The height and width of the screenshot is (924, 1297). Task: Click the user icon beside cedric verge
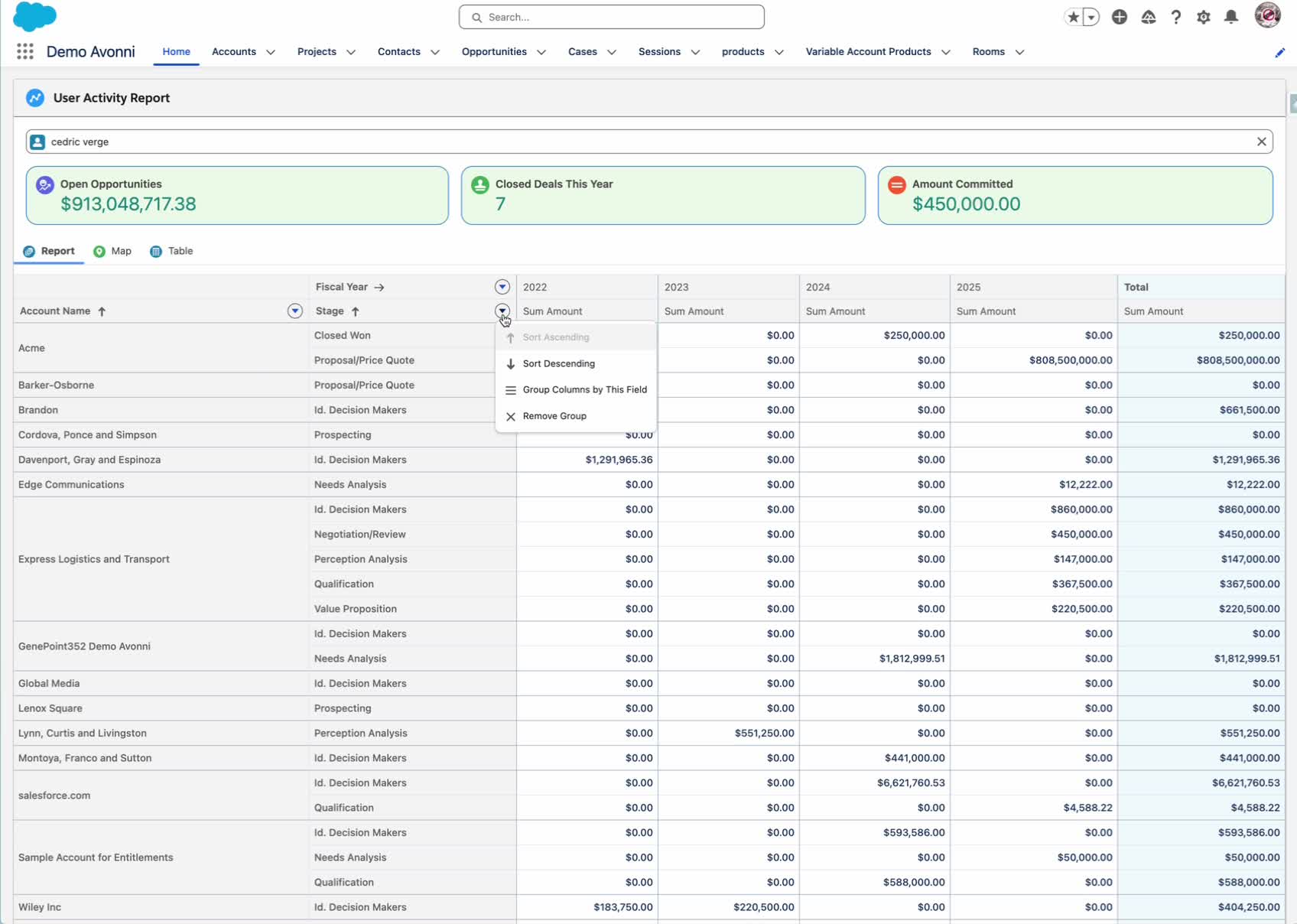click(x=37, y=142)
